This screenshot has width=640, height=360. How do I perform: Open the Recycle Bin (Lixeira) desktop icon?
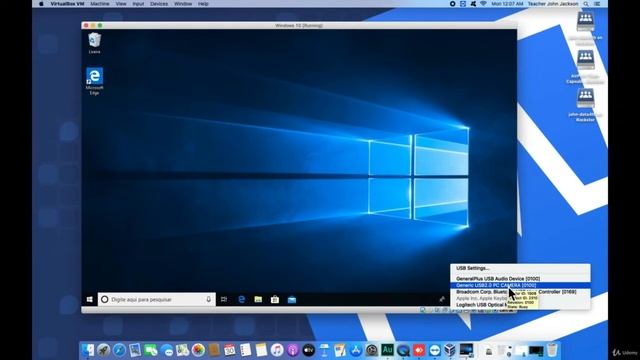point(94,43)
